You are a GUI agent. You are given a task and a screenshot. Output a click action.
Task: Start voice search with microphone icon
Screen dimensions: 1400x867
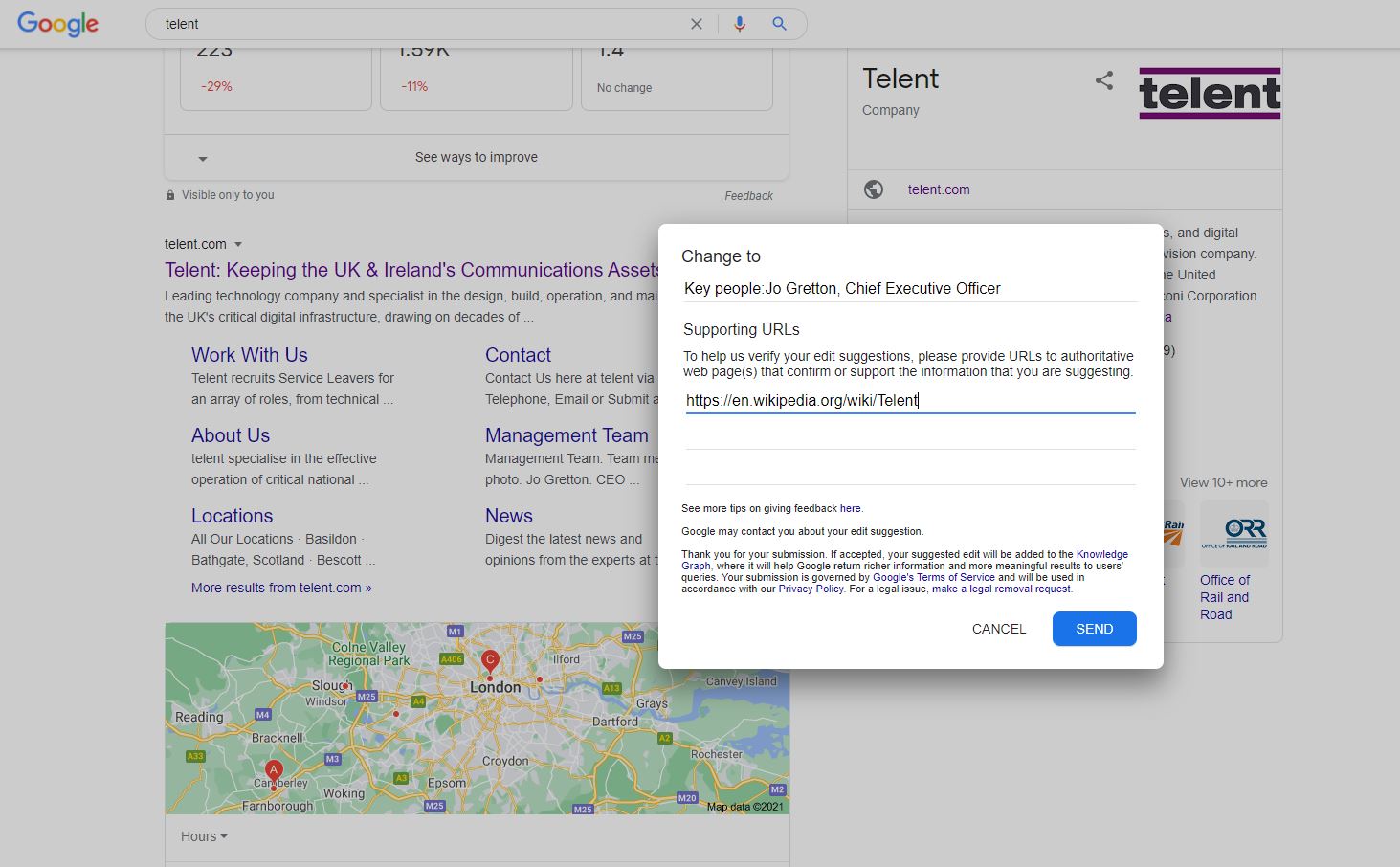(x=739, y=24)
